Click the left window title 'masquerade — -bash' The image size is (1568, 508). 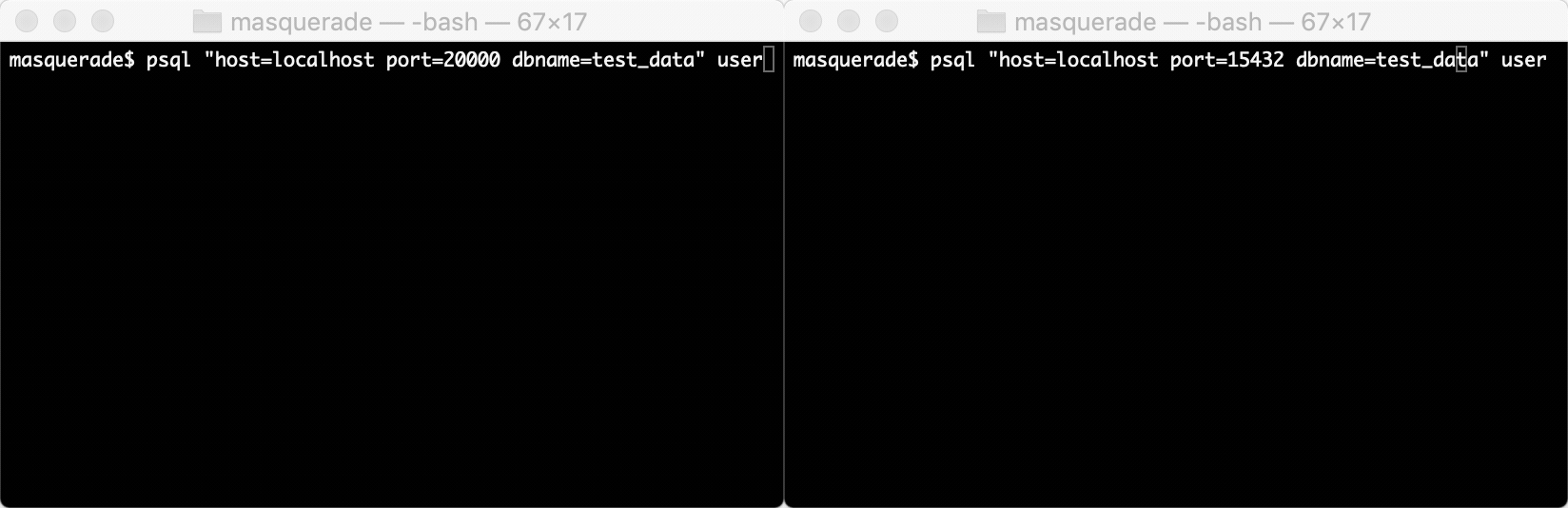coord(354,22)
